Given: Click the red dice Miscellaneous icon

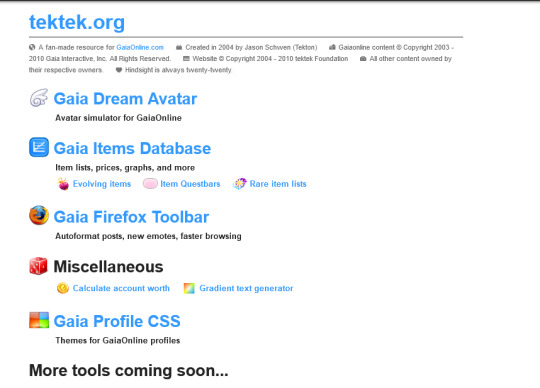Looking at the screenshot, I should (x=38, y=266).
